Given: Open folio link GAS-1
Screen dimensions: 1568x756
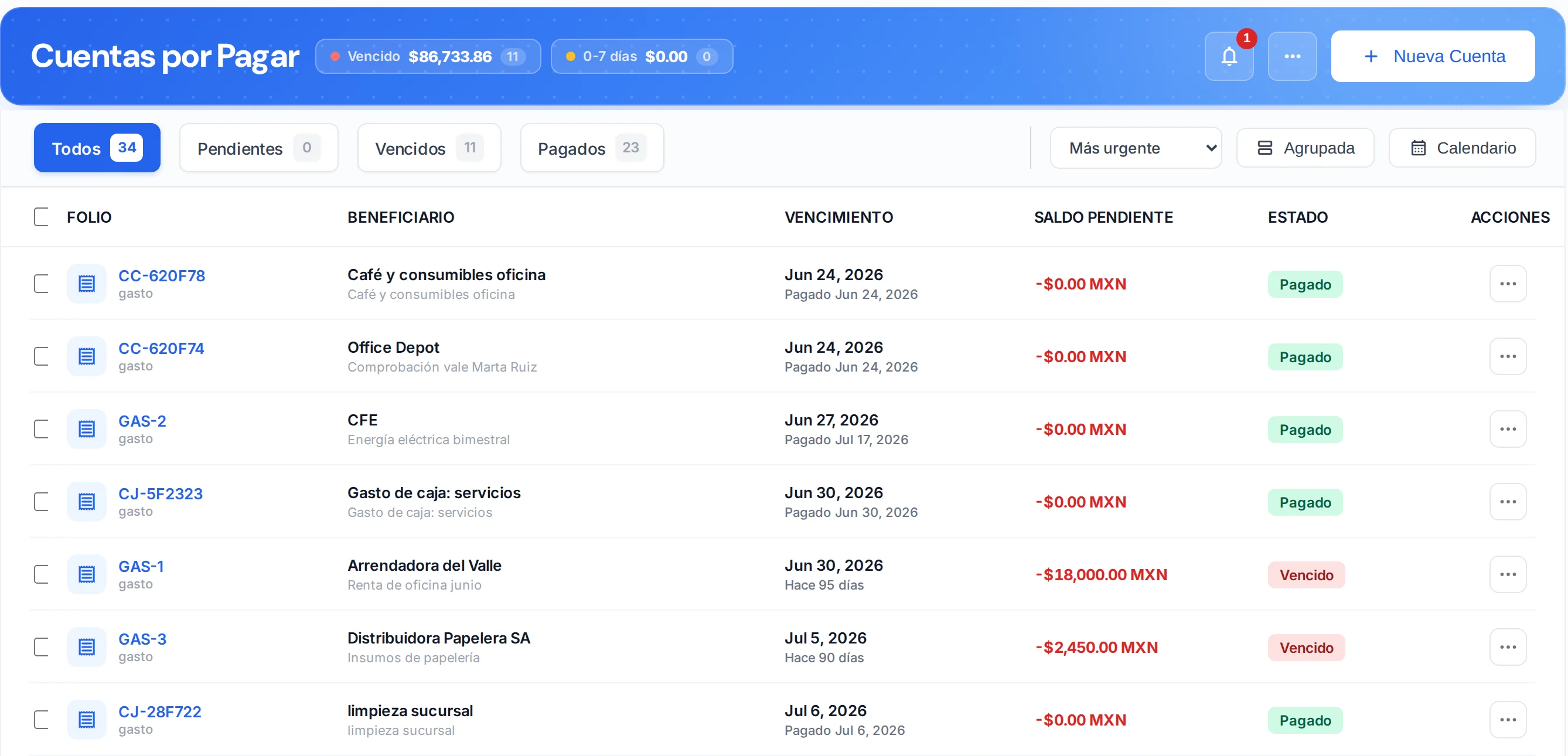Looking at the screenshot, I should point(141,566).
